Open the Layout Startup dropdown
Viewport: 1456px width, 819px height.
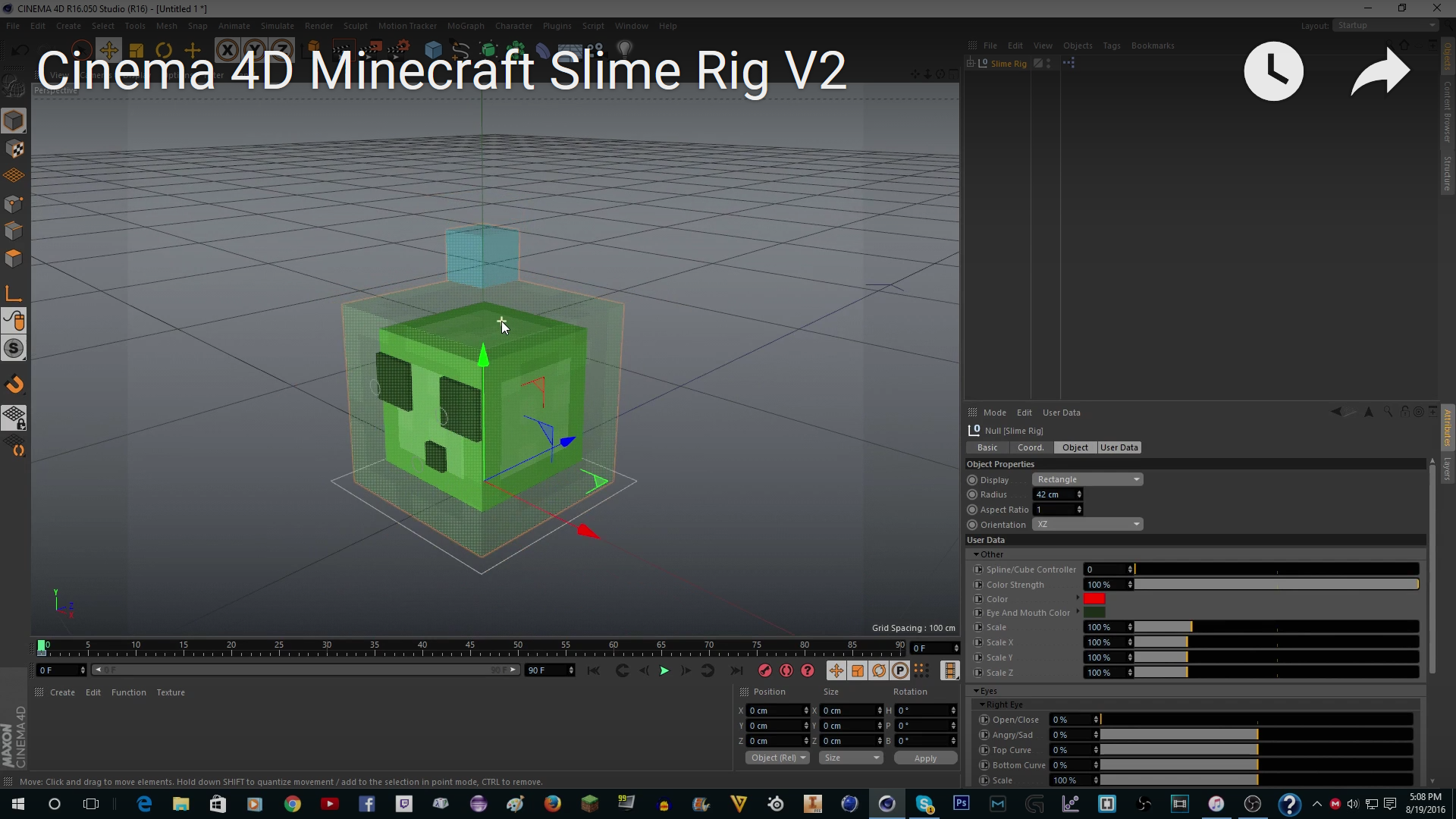1385,25
